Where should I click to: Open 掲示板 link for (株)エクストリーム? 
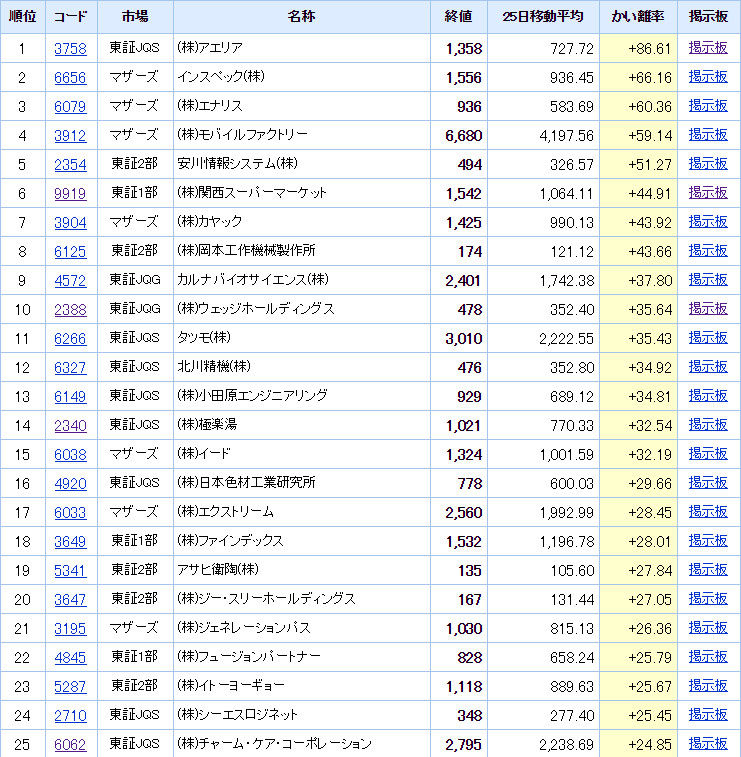coord(708,511)
